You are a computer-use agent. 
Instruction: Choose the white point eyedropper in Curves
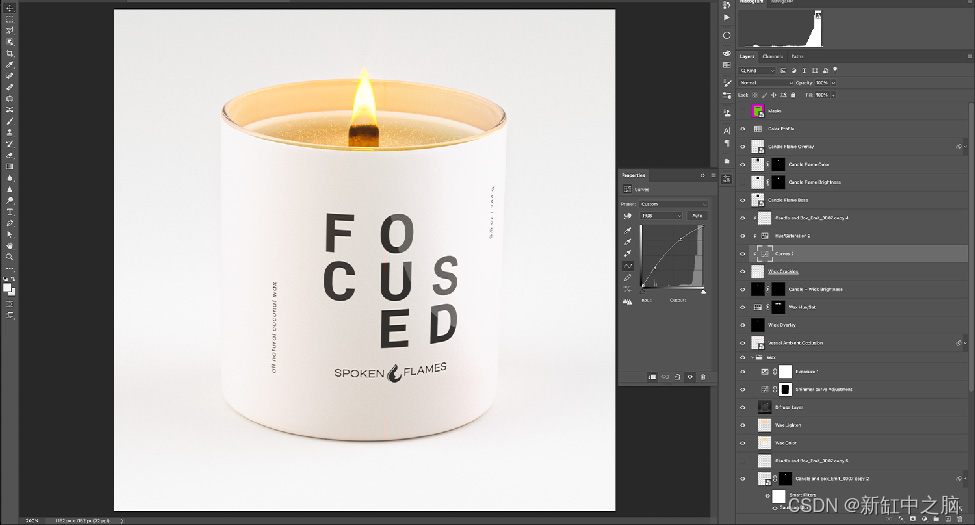click(x=627, y=254)
